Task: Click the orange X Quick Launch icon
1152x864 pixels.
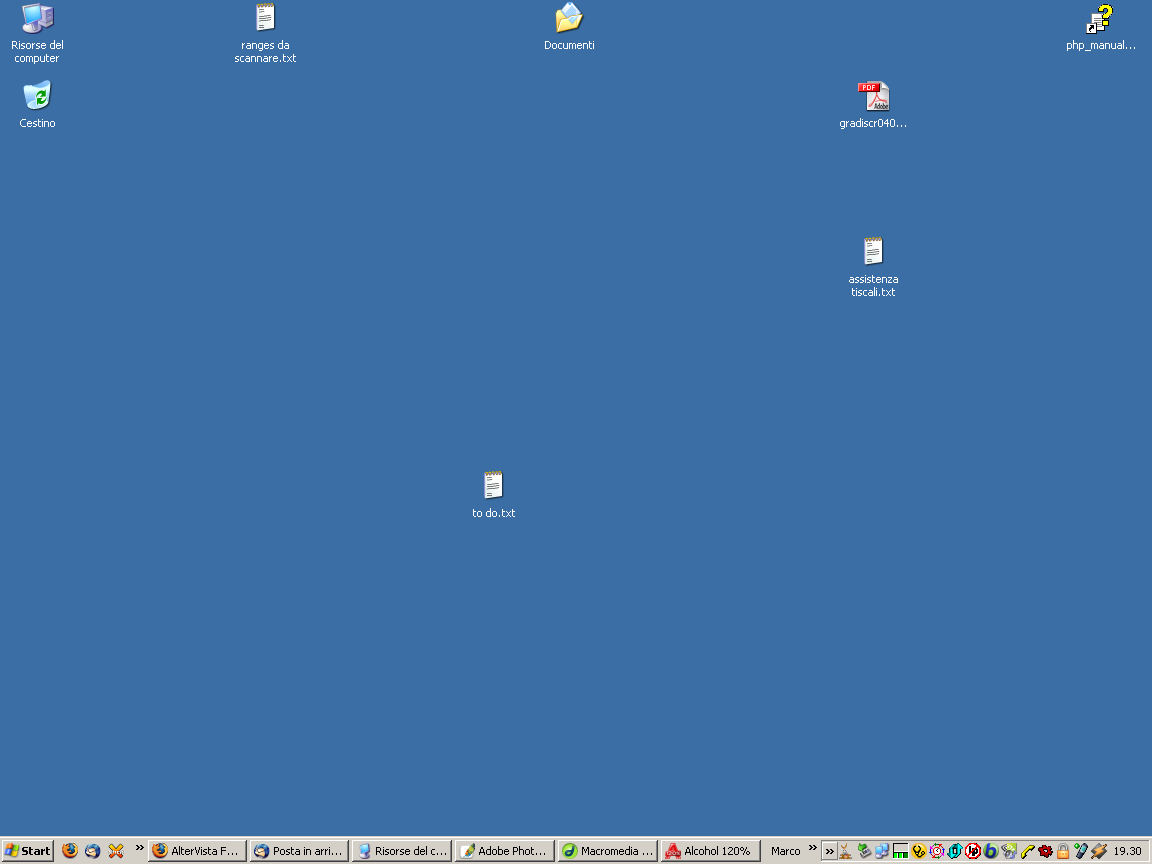Action: pos(116,851)
